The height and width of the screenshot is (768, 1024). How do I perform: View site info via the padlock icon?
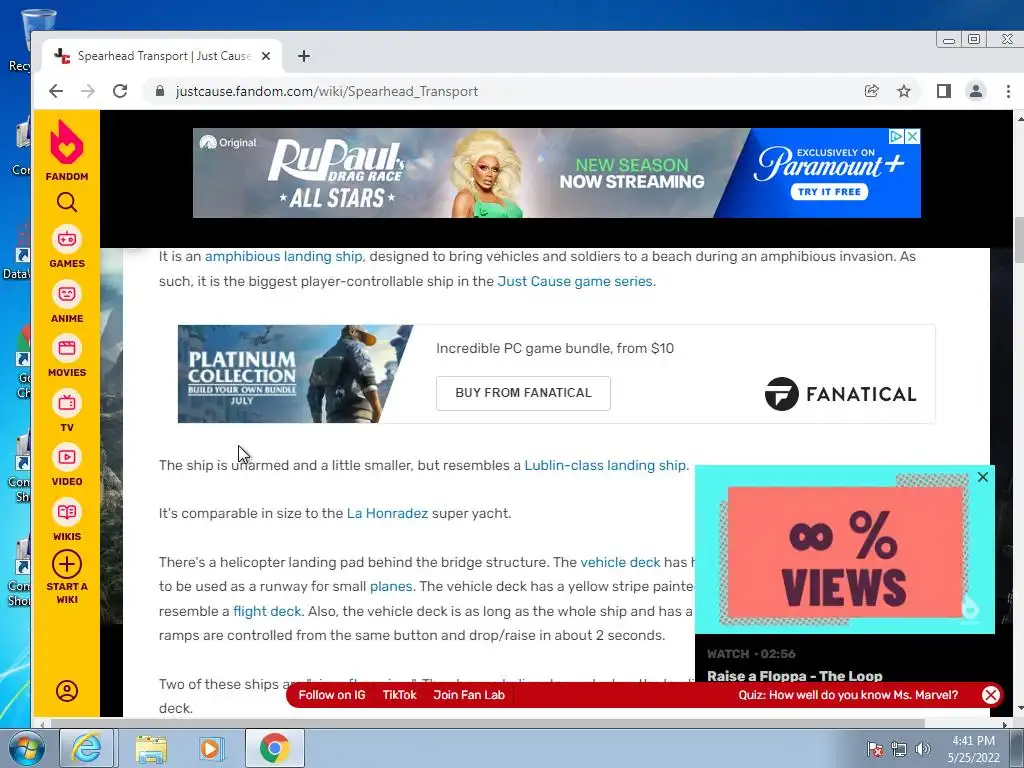[x=160, y=91]
